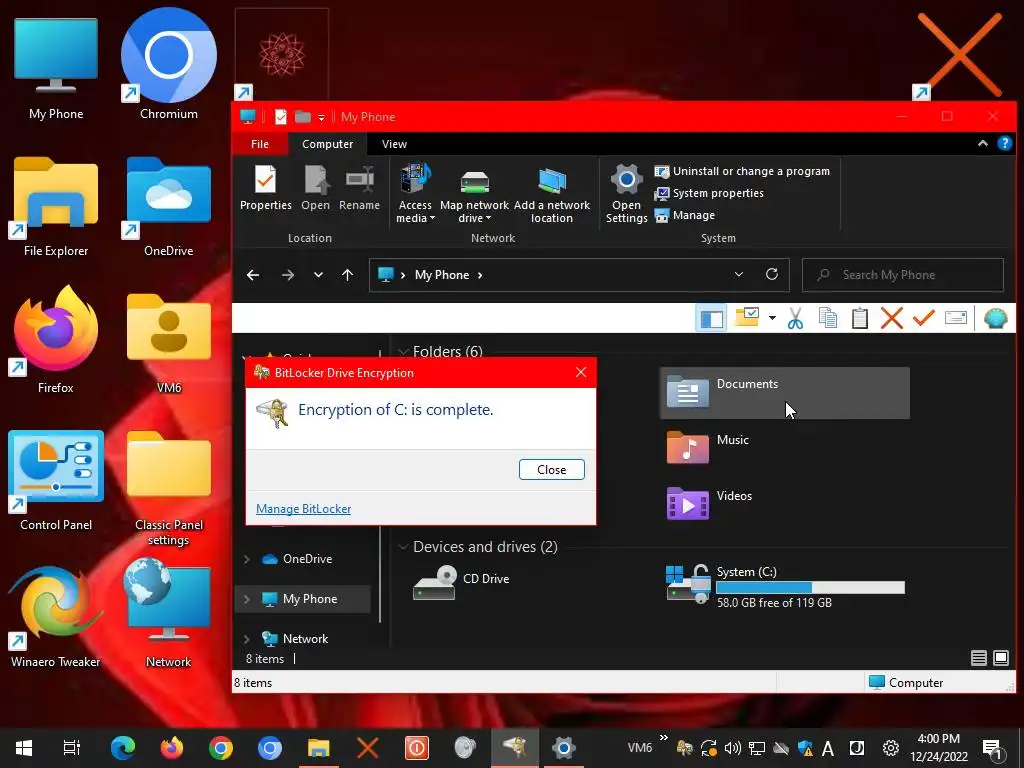Click the Properties icon in the ribbon
The height and width of the screenshot is (768, 1024).
[265, 187]
